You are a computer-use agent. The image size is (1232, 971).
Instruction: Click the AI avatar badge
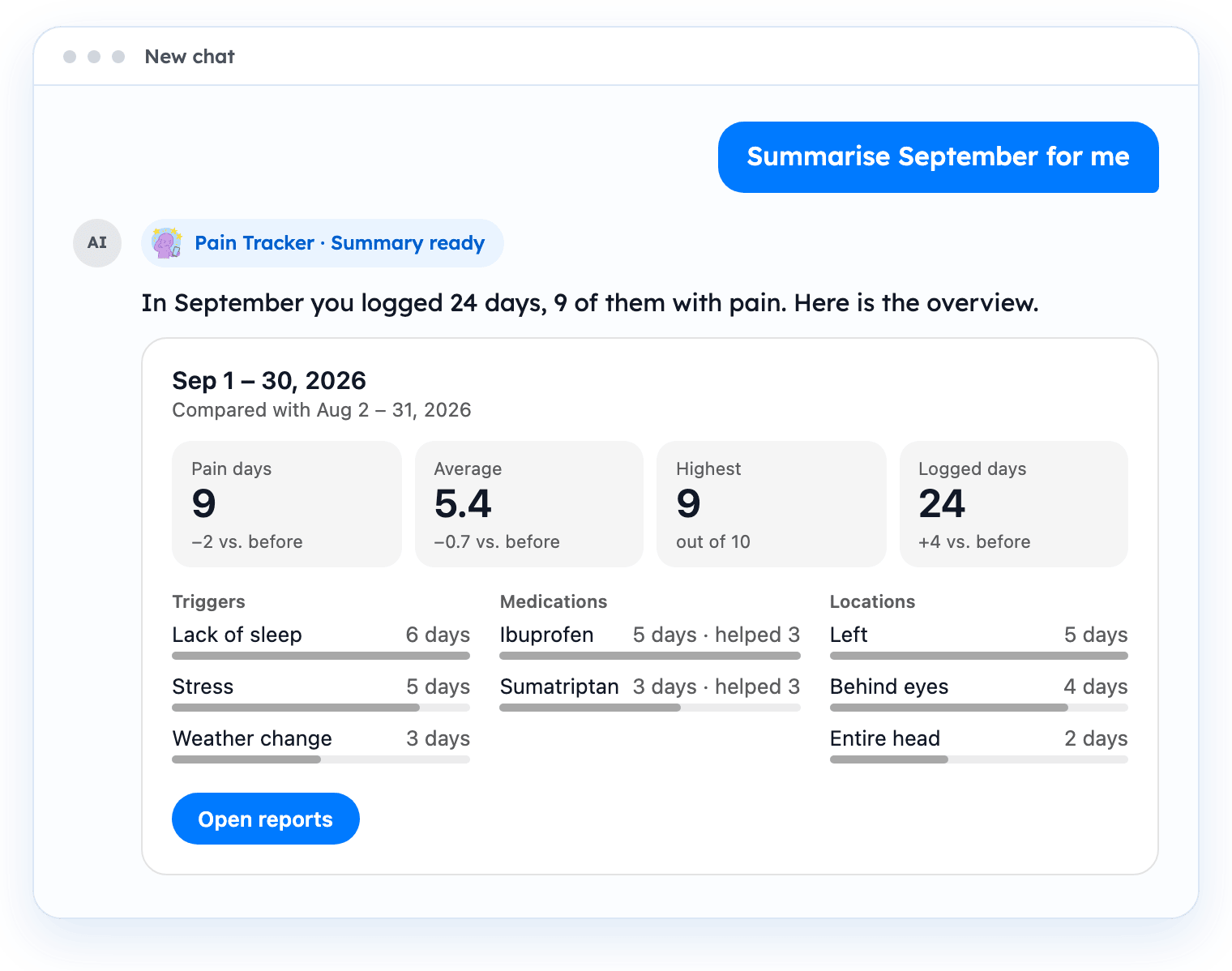[97, 242]
